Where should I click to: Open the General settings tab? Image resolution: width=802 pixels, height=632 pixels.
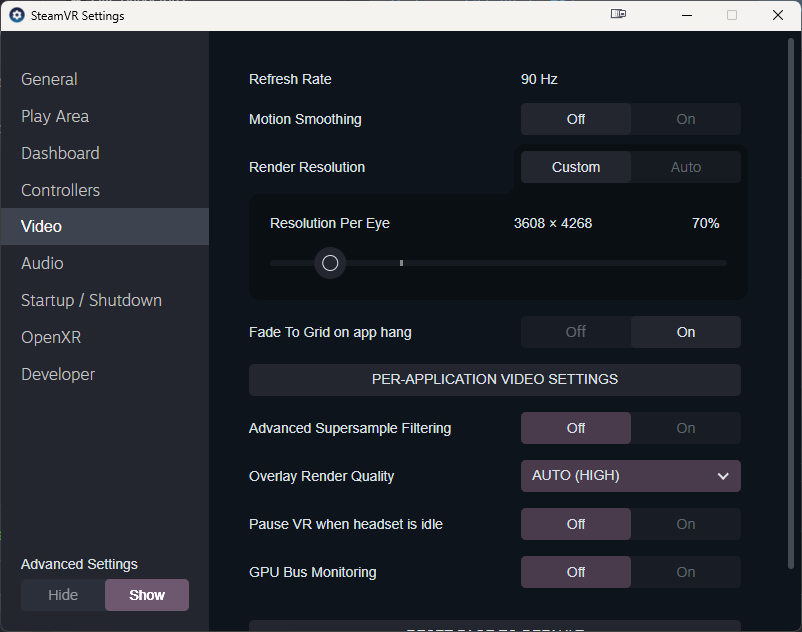[x=49, y=80]
